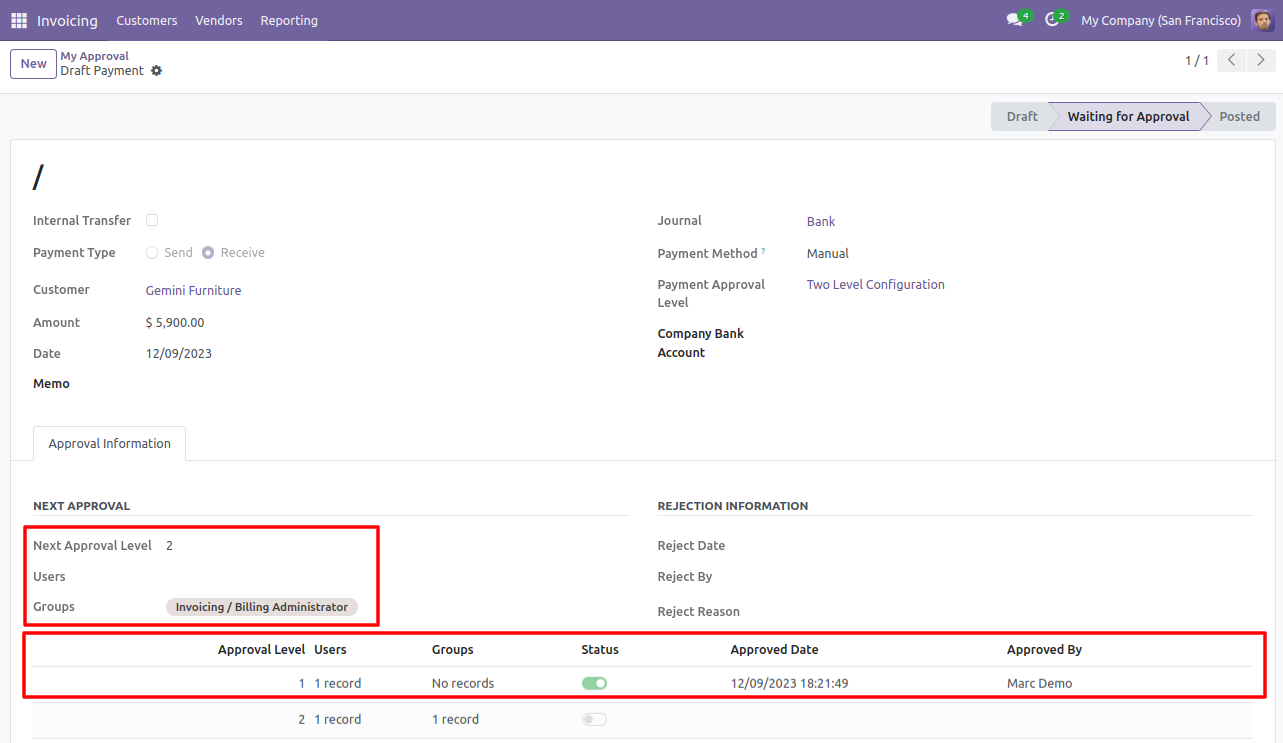Select the Receive payment type radio
This screenshot has height=743, width=1283.
tap(208, 253)
